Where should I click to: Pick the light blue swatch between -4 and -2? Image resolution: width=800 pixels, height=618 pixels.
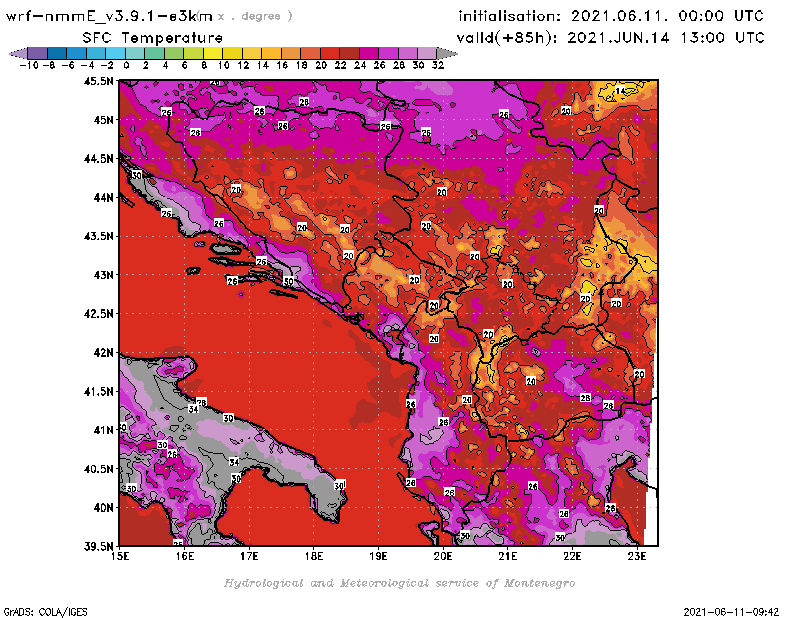click(x=96, y=54)
